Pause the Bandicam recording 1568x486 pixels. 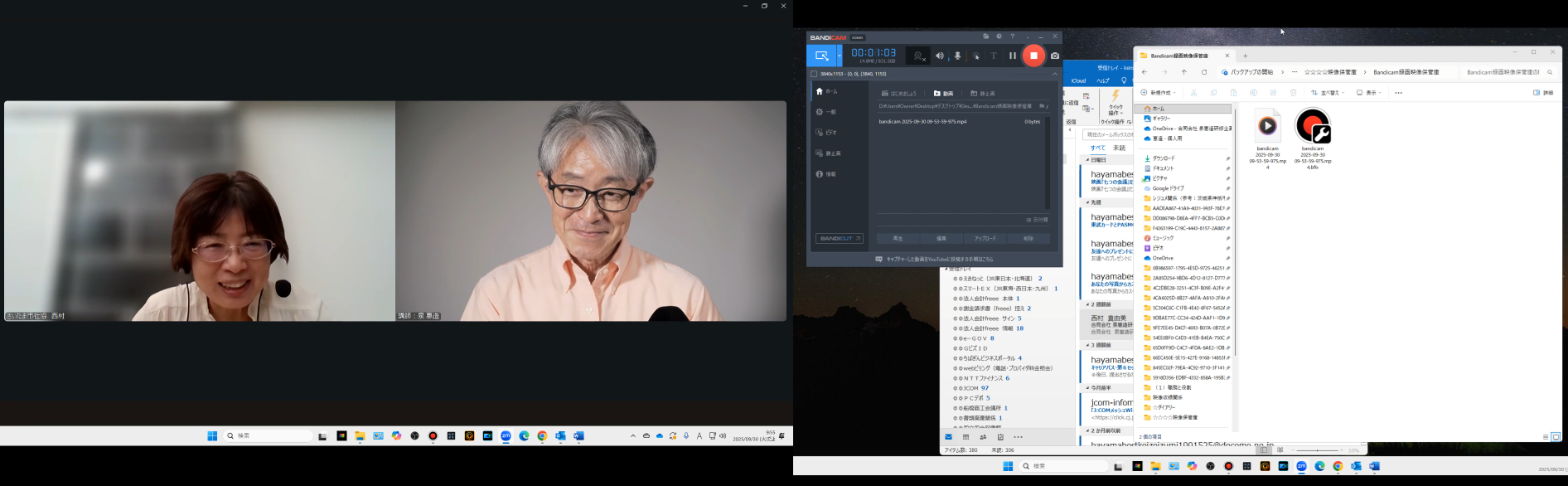pos(1012,56)
